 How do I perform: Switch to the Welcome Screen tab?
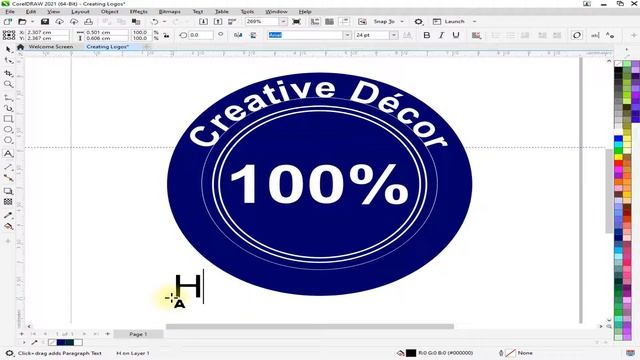tap(51, 47)
